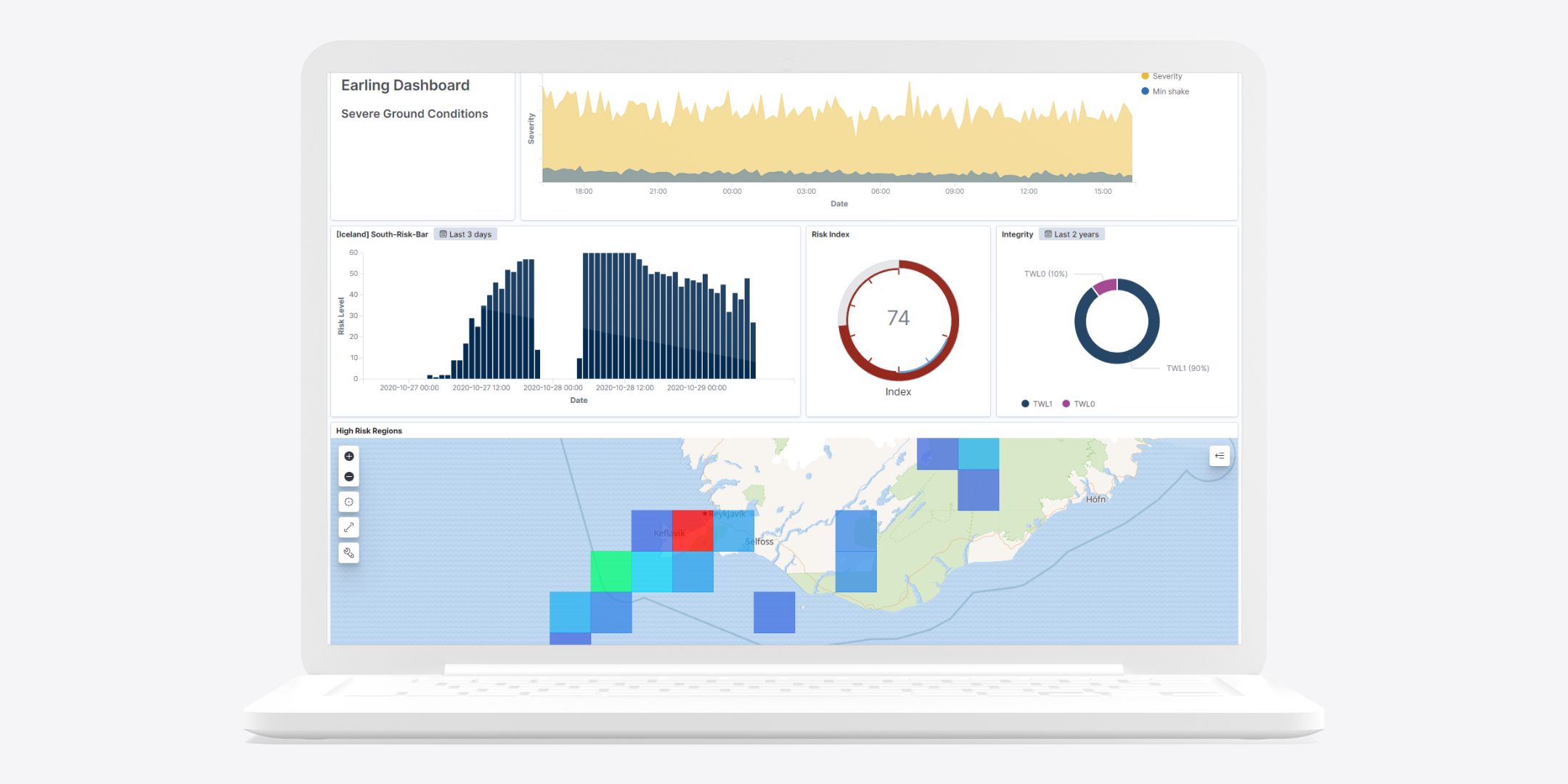The width and height of the screenshot is (1568, 784).
Task: Select the red grid cell over Reykjavik
Action: [x=693, y=531]
